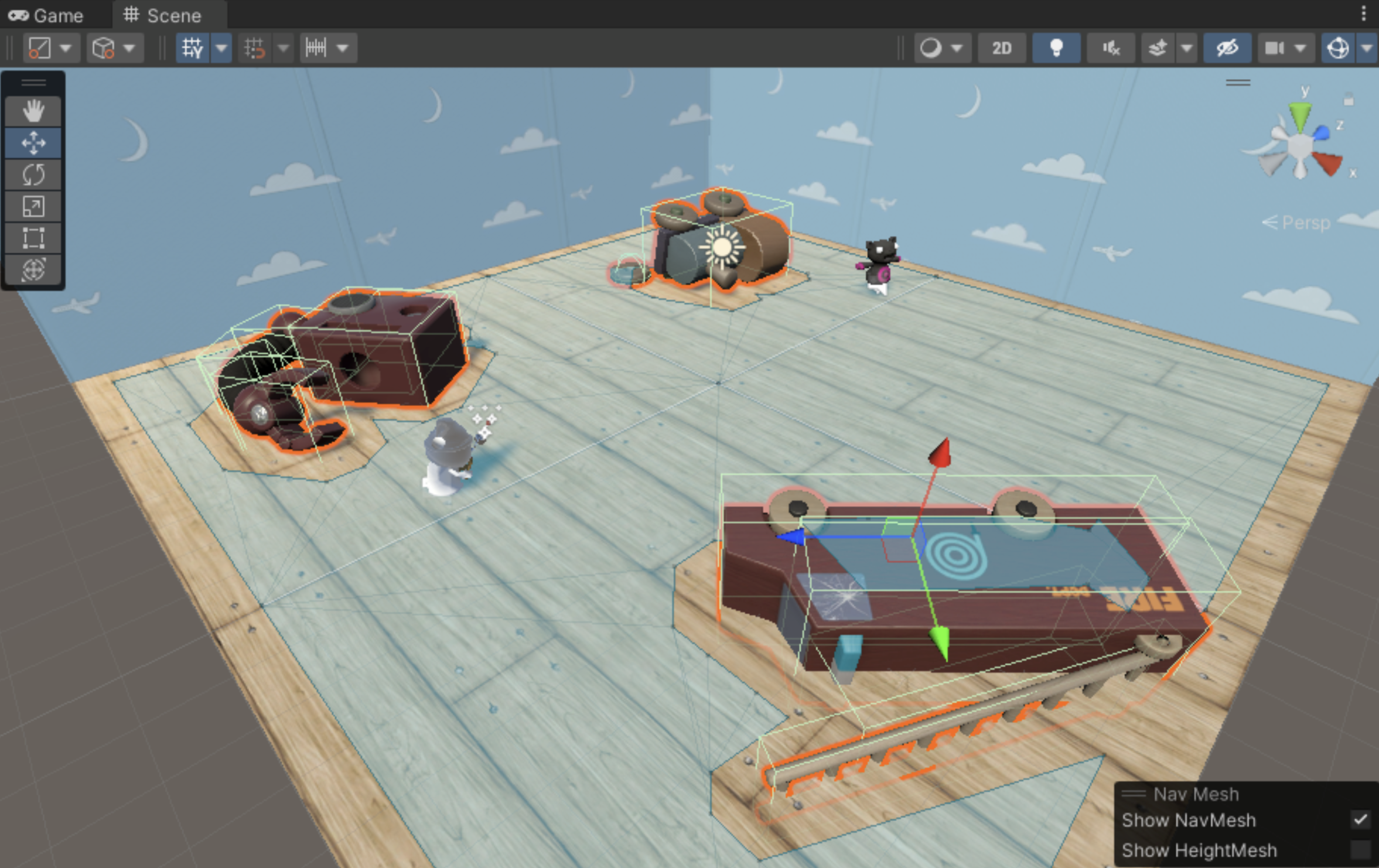Select the Hand (View) tool
1379x868 pixels.
click(33, 111)
